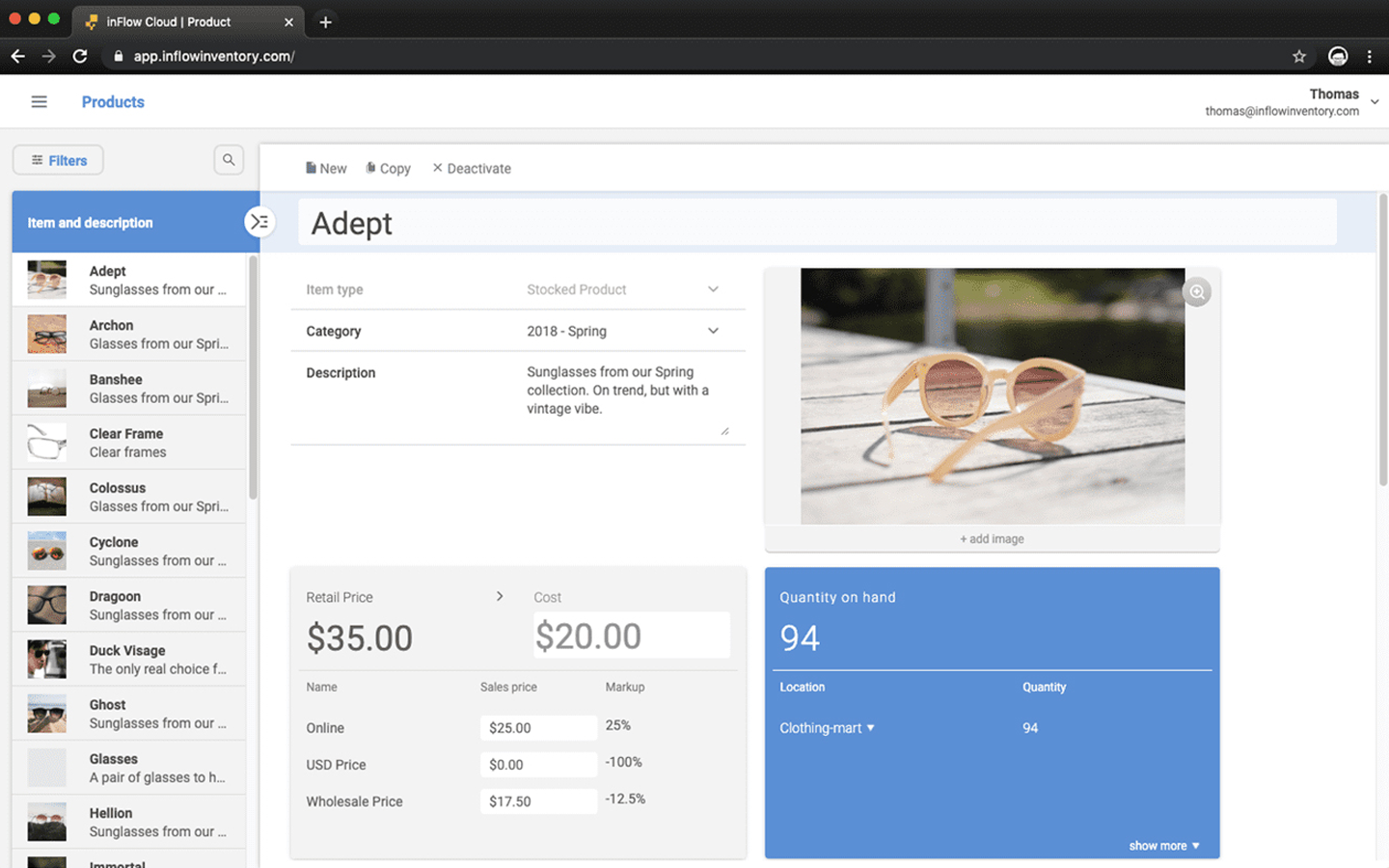Click the add image link

[992, 539]
